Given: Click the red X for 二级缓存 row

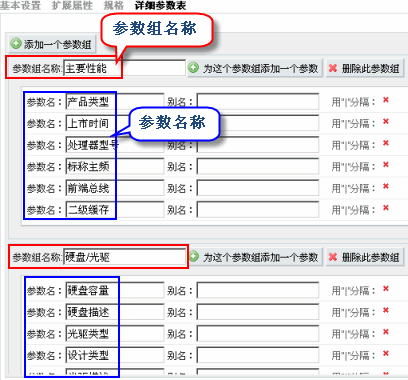Looking at the screenshot, I should coord(386,208).
